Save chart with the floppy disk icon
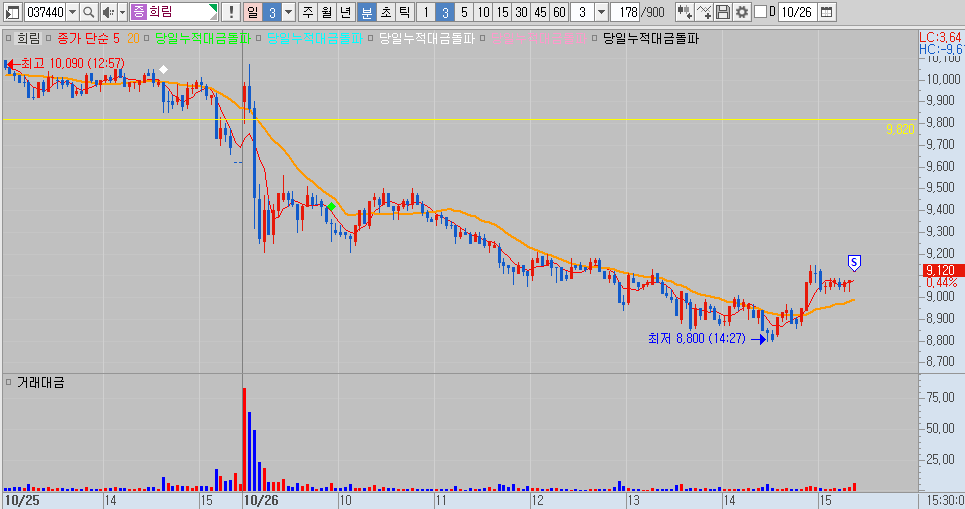Viewport: 965px width, 509px height. (723, 12)
